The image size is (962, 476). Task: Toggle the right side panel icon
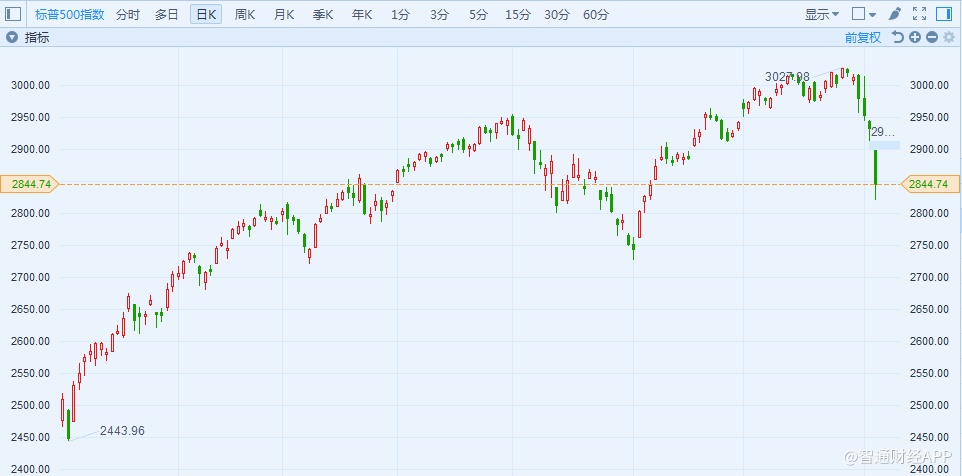(x=945, y=14)
